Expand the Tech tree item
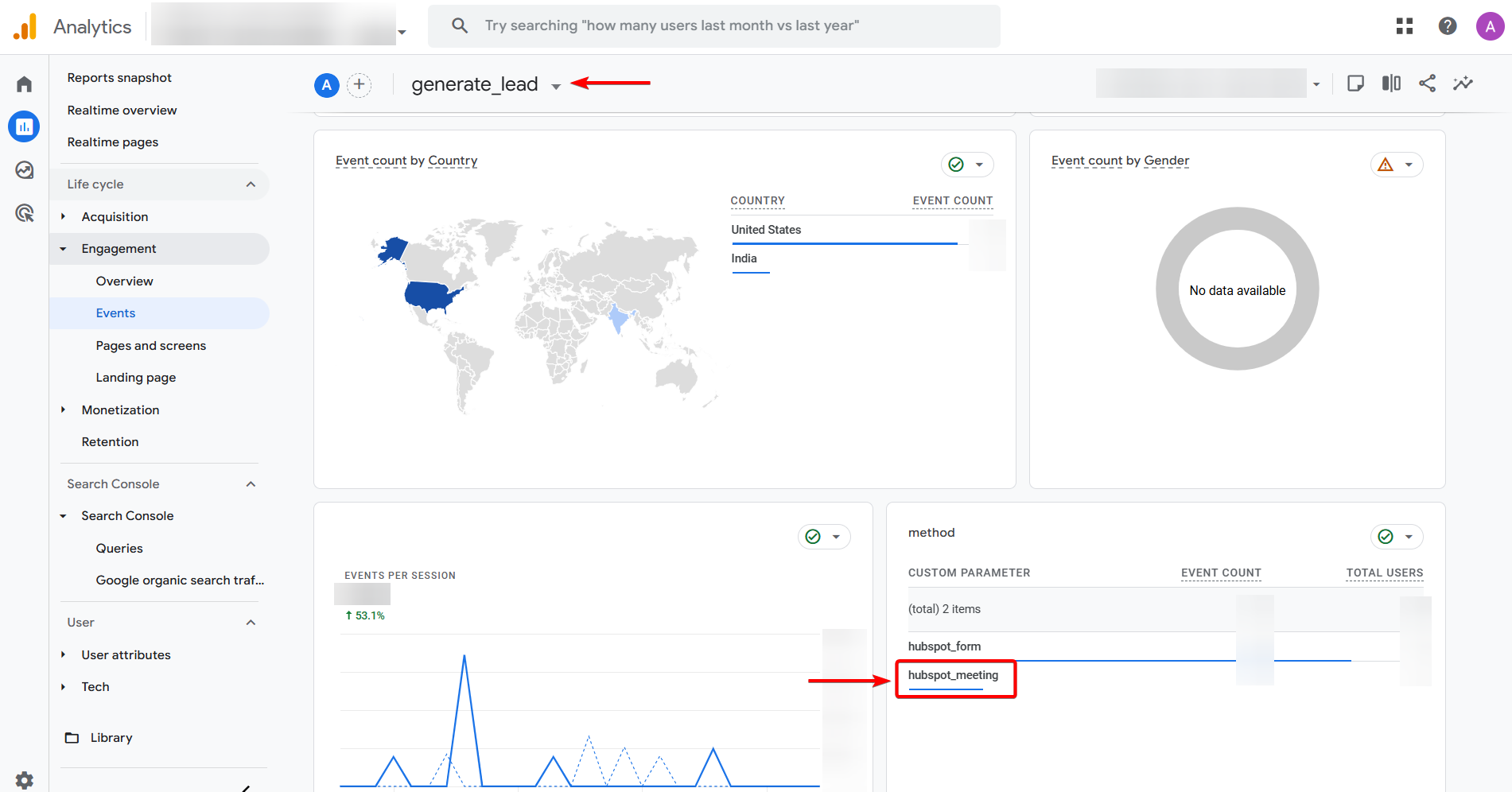1512x792 pixels. tap(63, 687)
